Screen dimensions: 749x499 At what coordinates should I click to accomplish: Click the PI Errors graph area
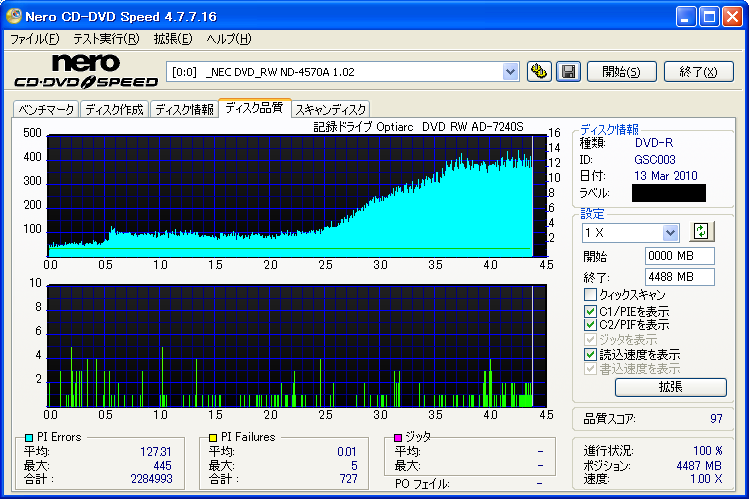[x=297, y=196]
